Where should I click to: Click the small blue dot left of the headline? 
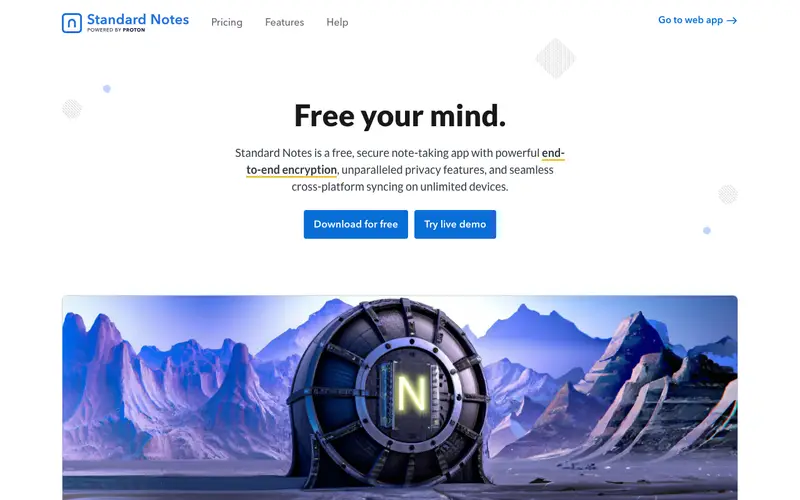click(x=107, y=89)
